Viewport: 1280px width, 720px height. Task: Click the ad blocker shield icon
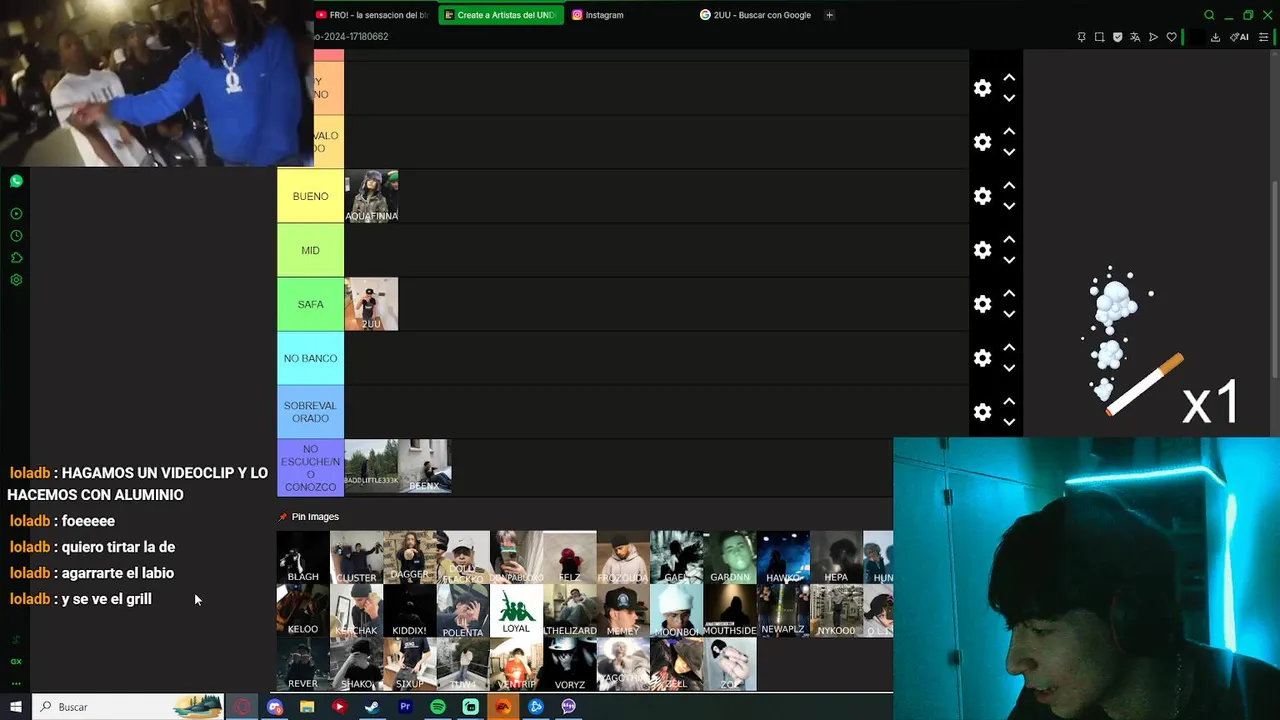1117,37
